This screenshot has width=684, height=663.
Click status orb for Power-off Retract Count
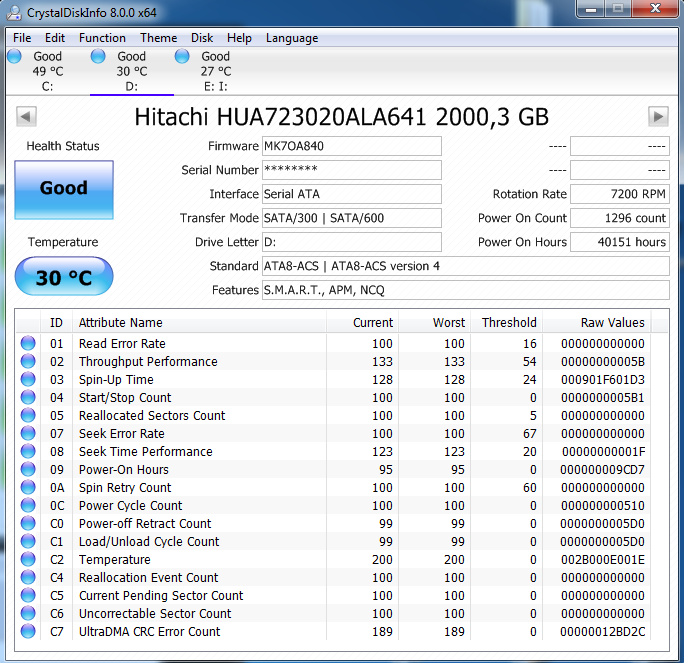coord(28,523)
